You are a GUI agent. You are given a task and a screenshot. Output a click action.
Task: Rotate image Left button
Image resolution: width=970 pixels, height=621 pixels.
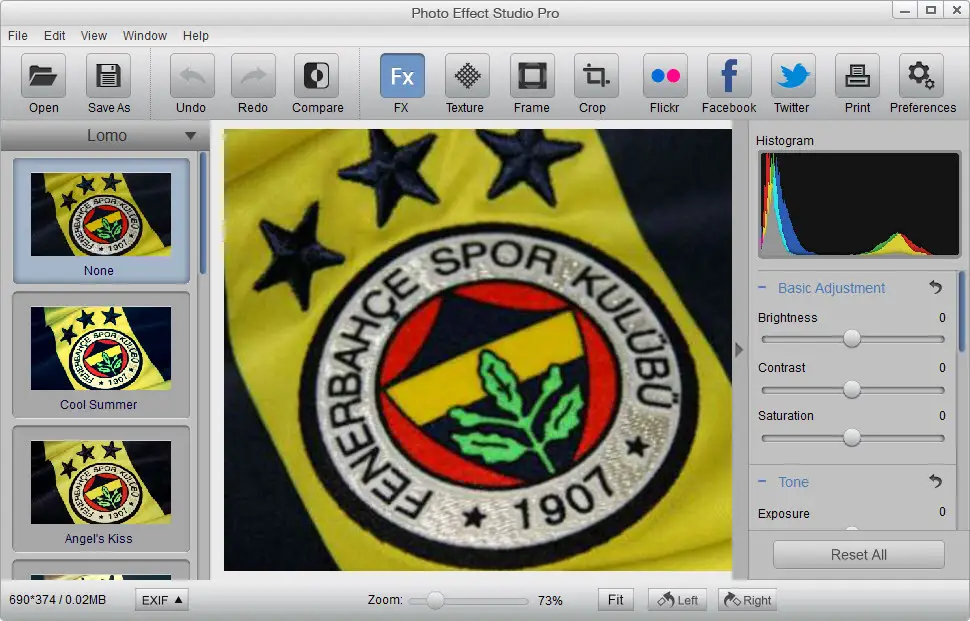pos(677,600)
